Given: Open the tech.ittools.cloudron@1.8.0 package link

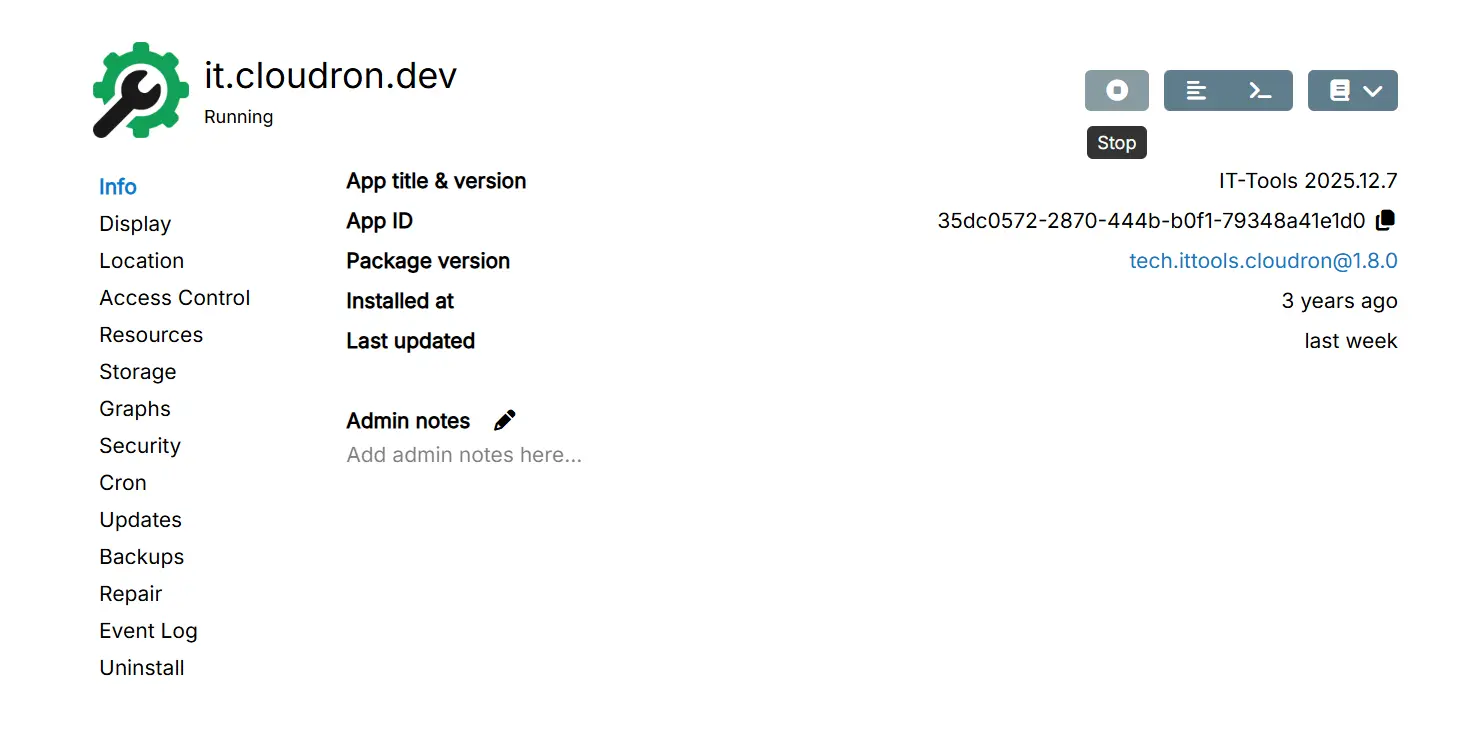Looking at the screenshot, I should [x=1262, y=261].
